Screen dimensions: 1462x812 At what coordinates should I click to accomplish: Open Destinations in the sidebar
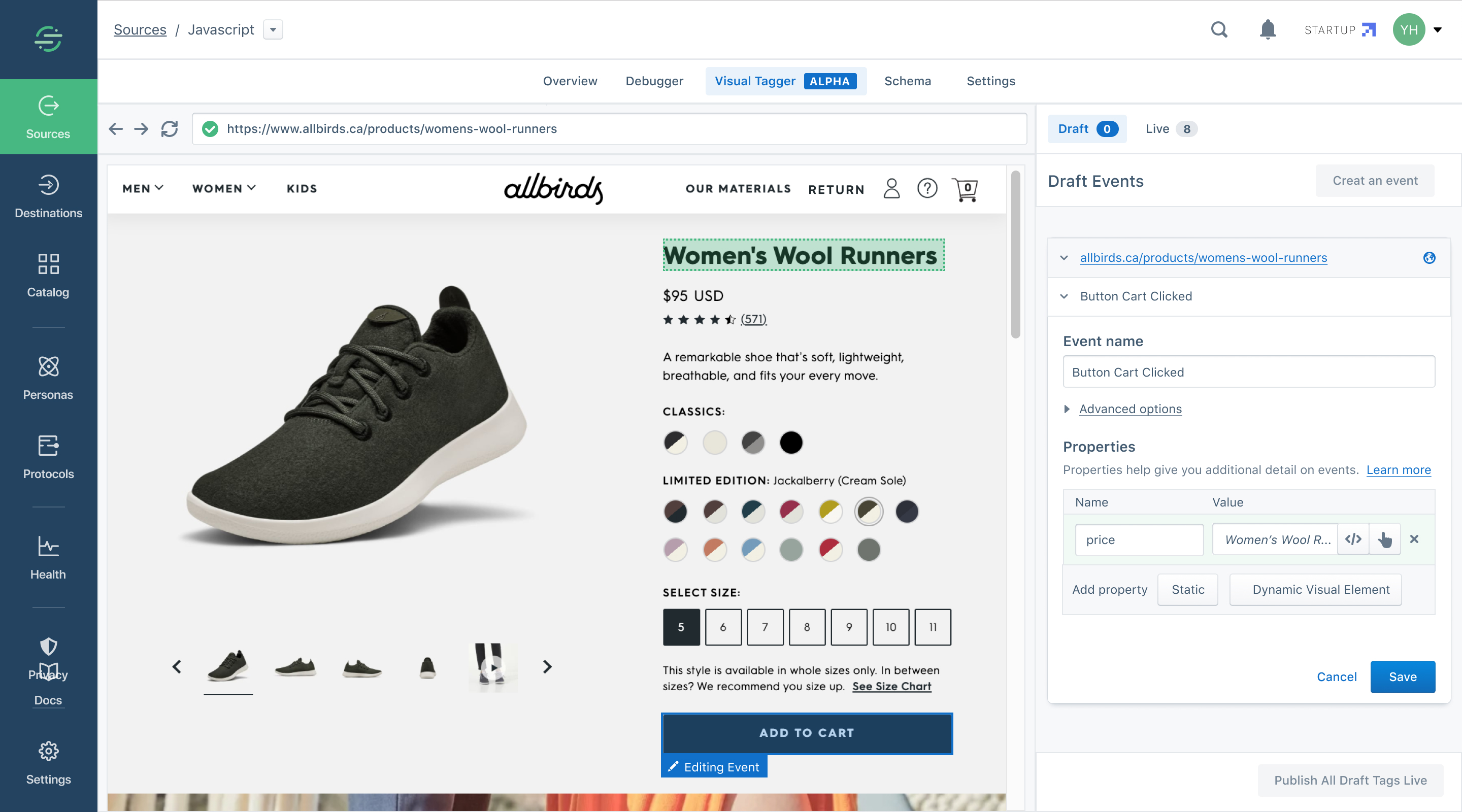(48, 196)
